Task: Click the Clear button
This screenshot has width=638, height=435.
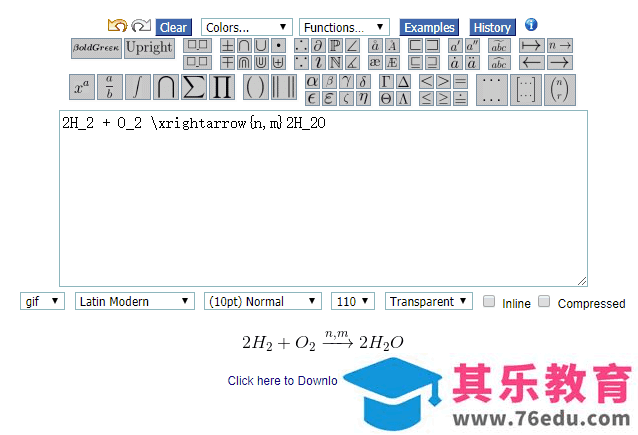Action: [173, 27]
